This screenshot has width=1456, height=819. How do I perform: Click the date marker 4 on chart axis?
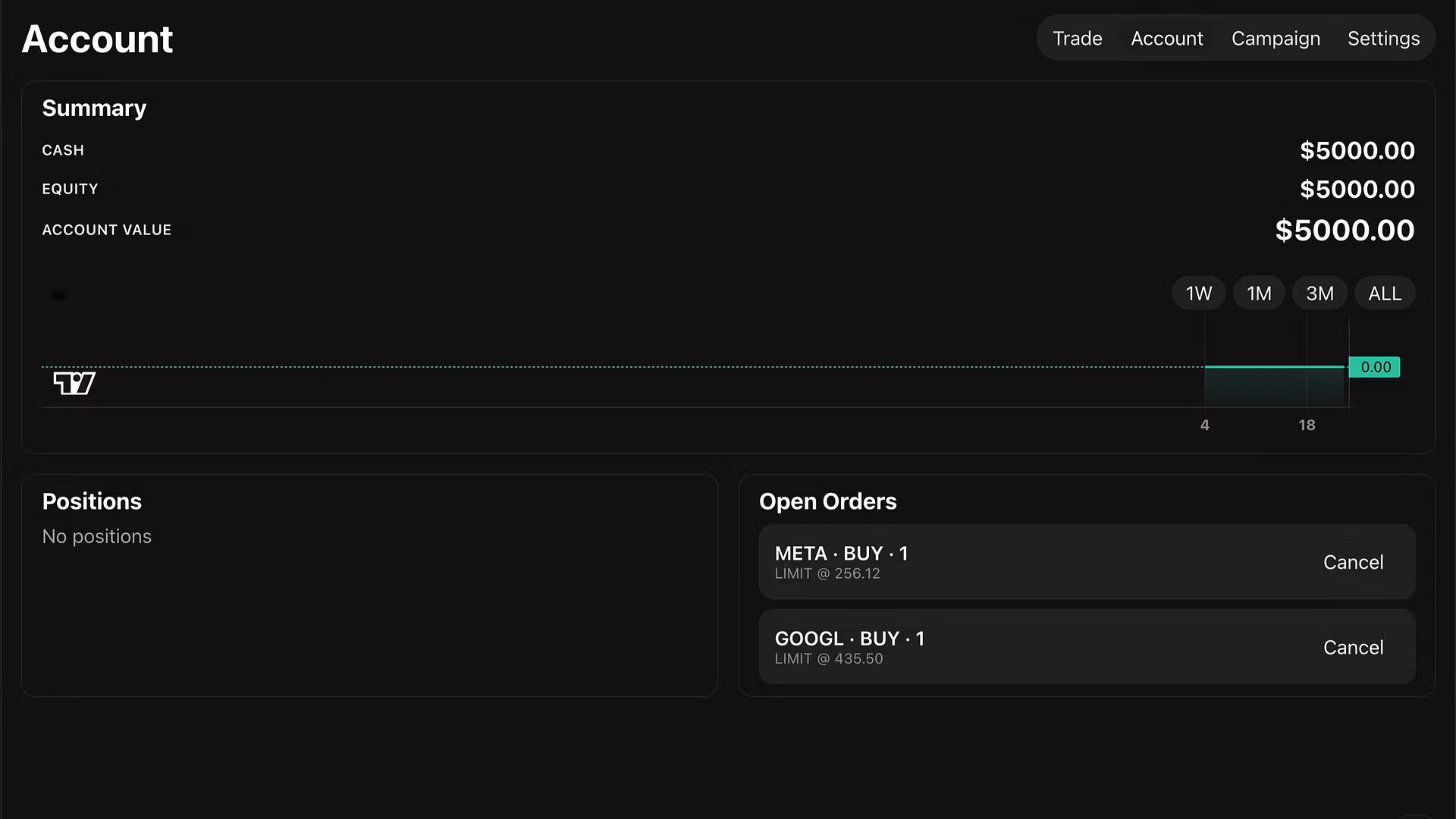(x=1205, y=425)
